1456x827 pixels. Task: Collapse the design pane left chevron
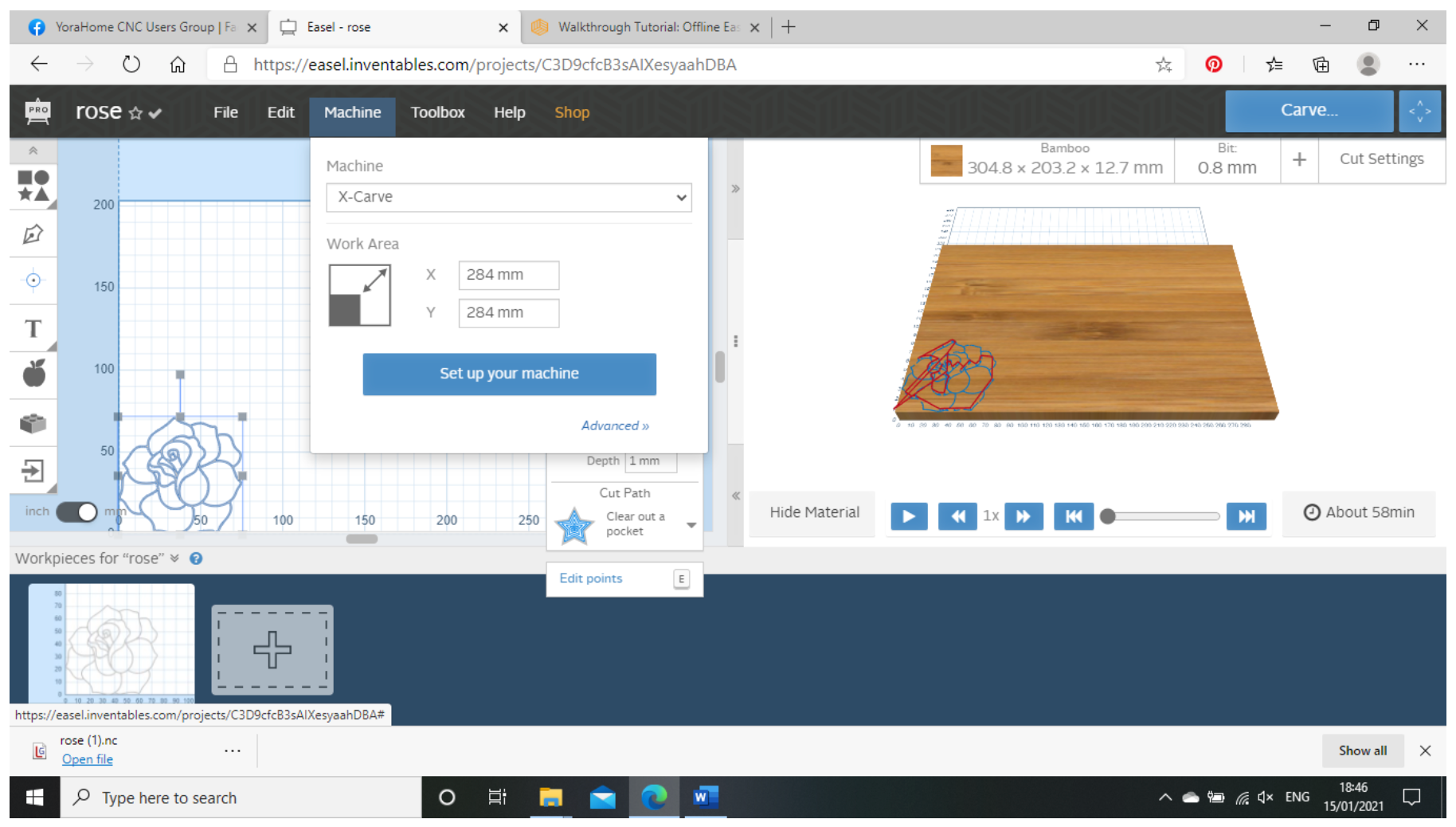pos(735,496)
